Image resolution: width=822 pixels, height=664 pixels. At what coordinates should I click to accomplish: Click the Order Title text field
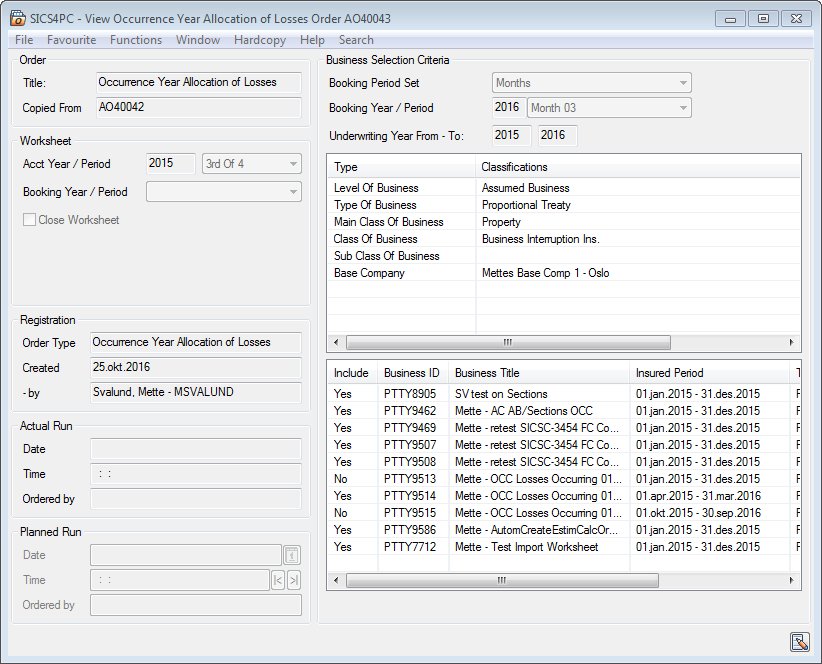[x=198, y=83]
